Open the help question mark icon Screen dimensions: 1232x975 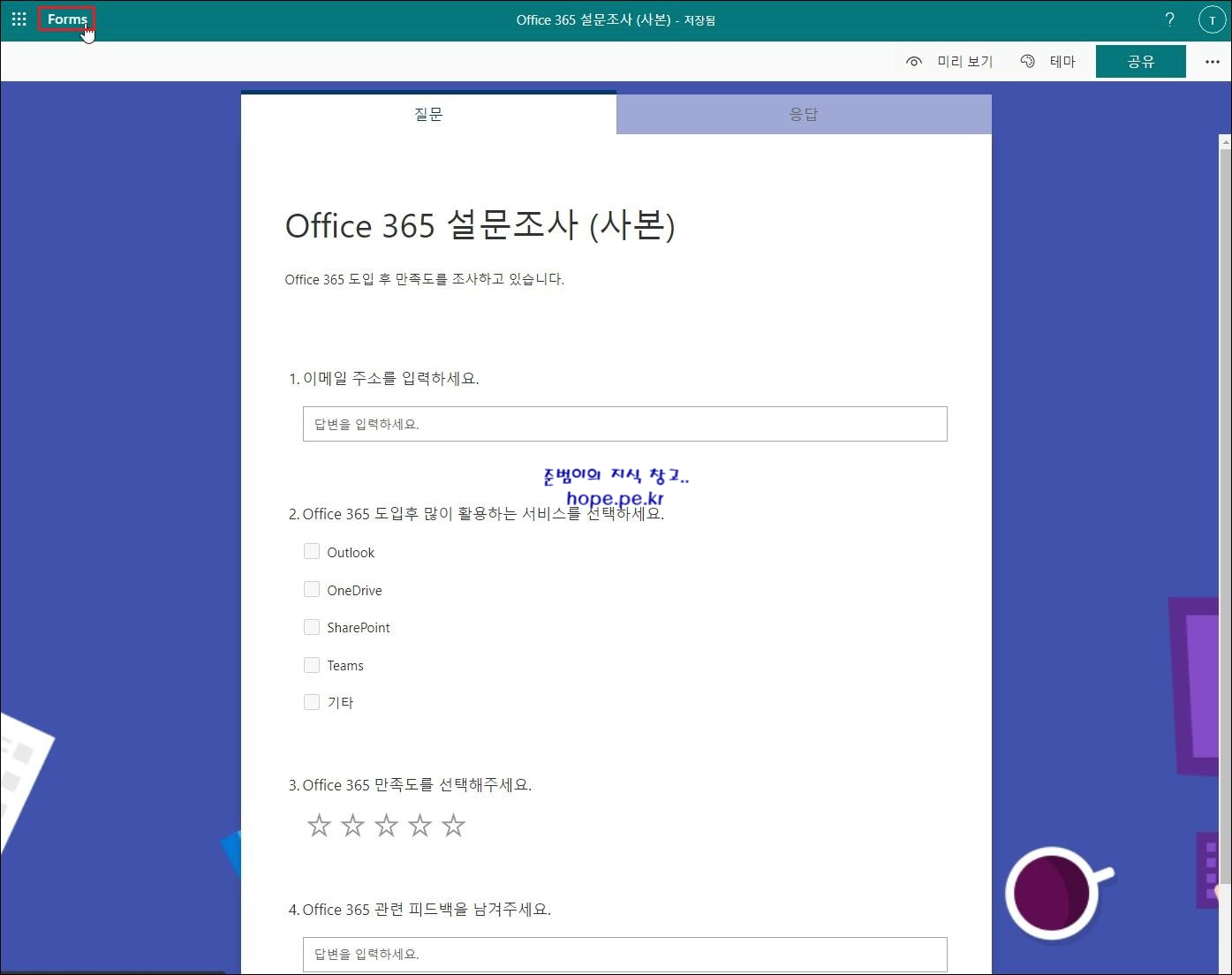[1169, 19]
